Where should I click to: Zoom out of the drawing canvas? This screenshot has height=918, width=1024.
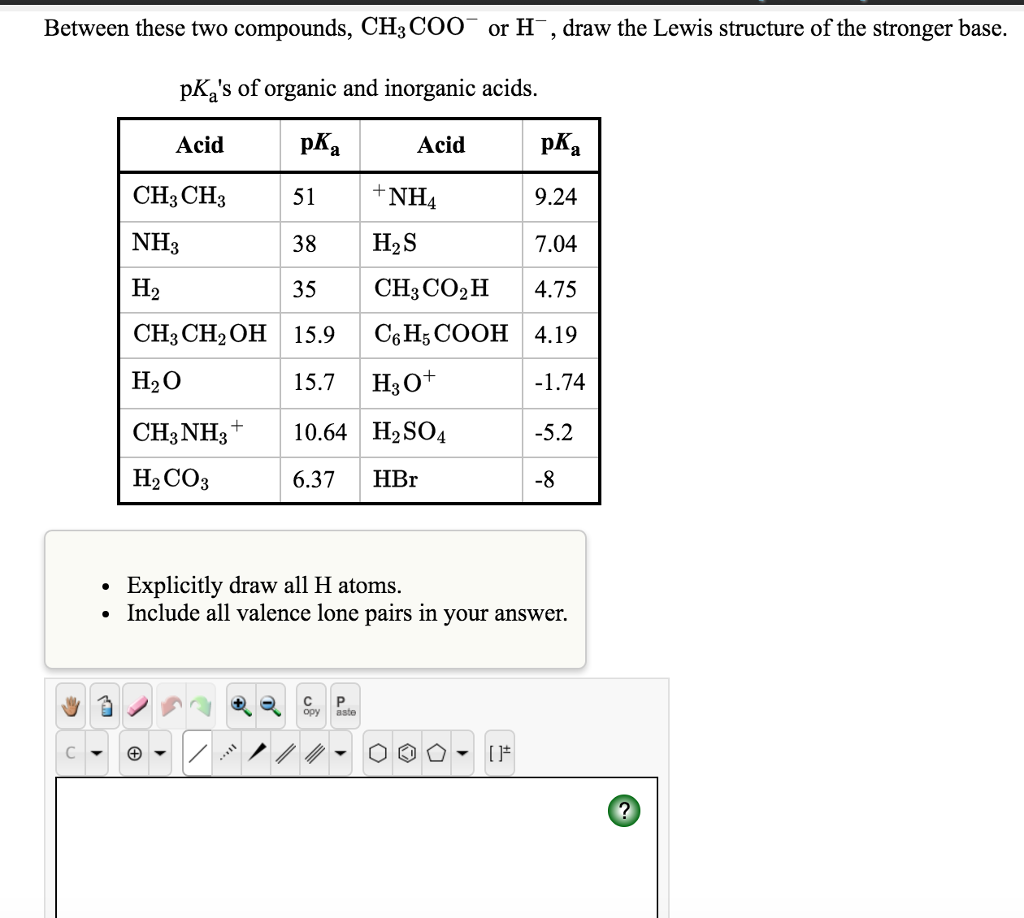(x=269, y=705)
